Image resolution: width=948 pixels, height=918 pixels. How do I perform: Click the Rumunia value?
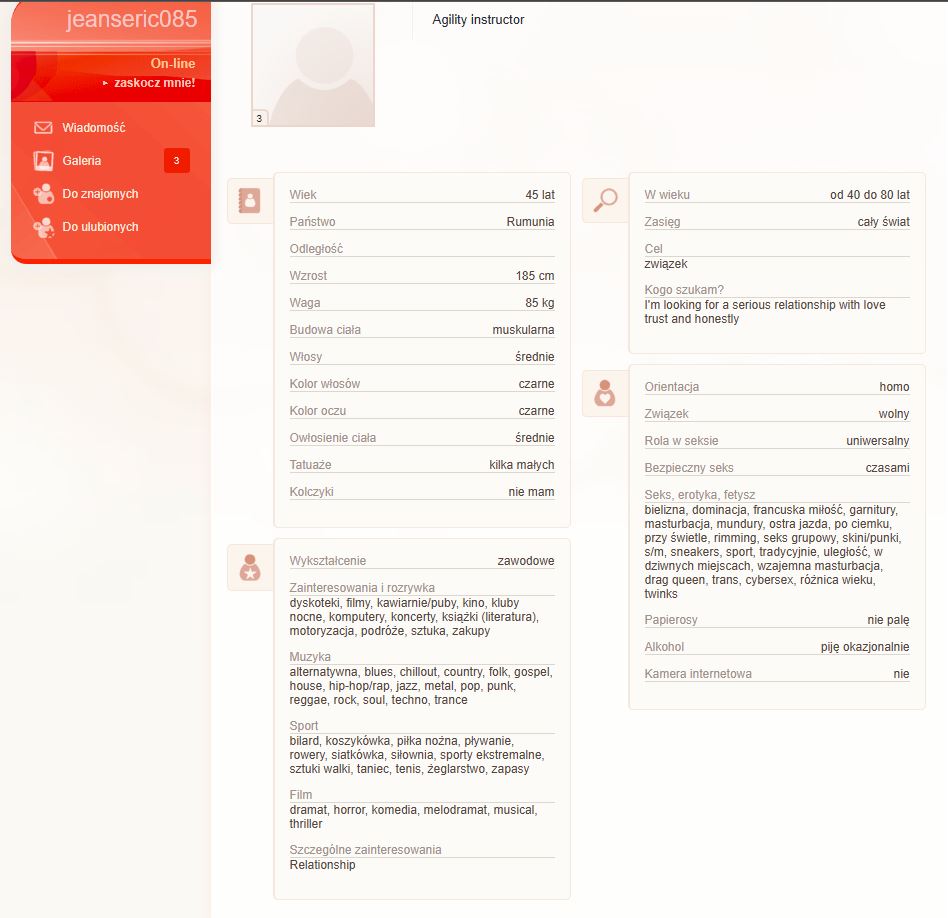(x=530, y=222)
